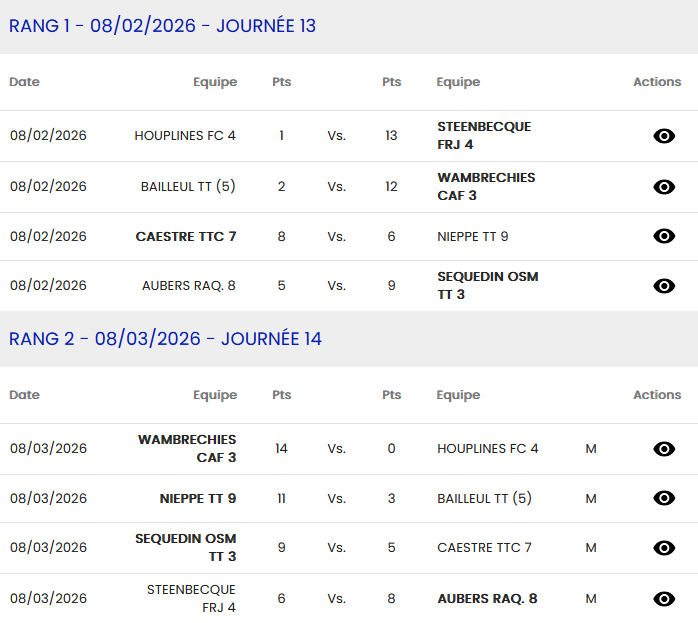Click the M marker on Bailleul TT row

pos(591,498)
